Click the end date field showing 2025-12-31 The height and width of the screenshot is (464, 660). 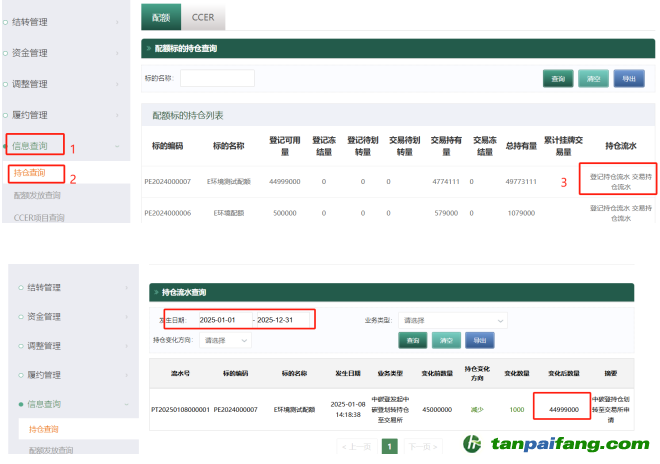[282, 320]
